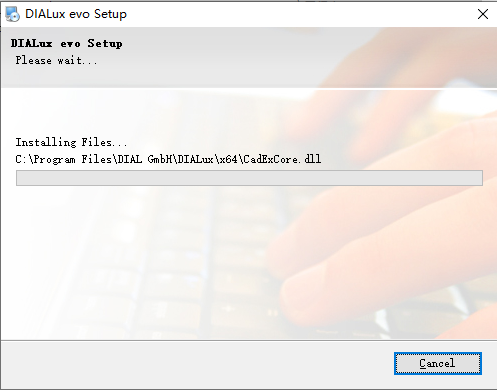Click the Please wait... message

click(x=56, y=60)
